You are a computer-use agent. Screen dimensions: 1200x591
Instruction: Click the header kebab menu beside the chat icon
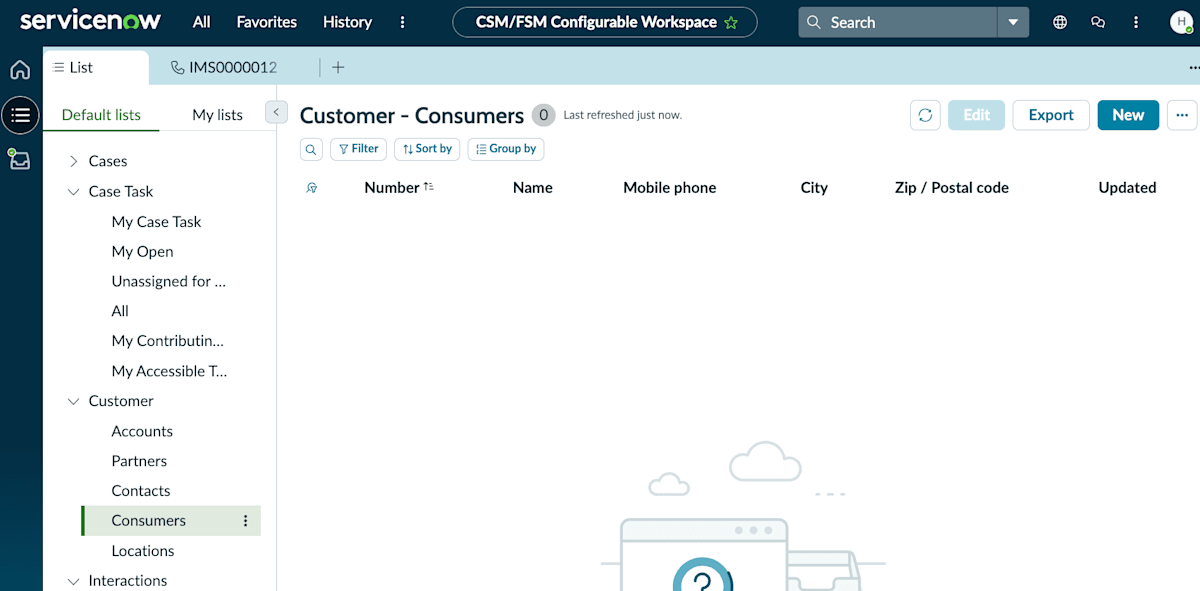1136,22
